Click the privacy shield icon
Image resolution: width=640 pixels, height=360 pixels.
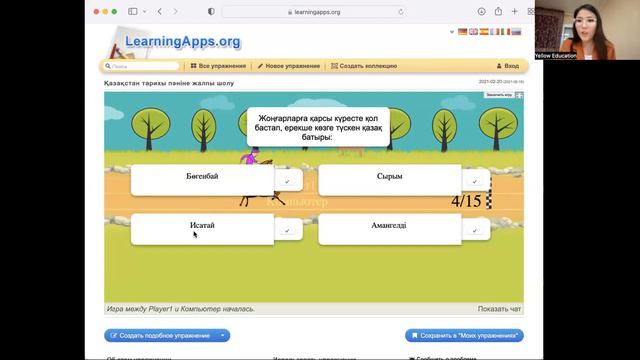click(211, 11)
